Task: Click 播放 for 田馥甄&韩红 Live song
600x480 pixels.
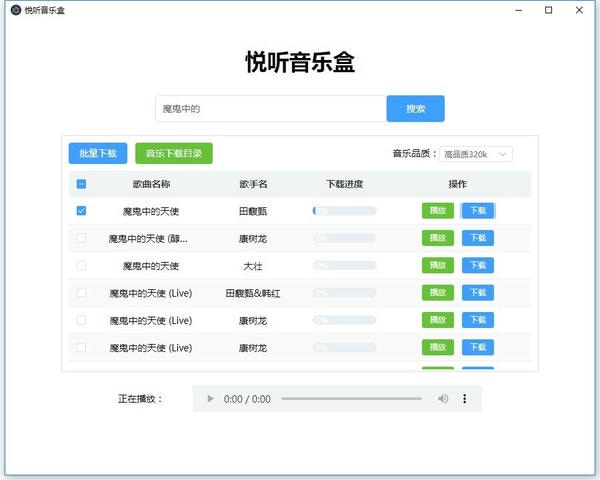Action: pyautogui.click(x=438, y=293)
